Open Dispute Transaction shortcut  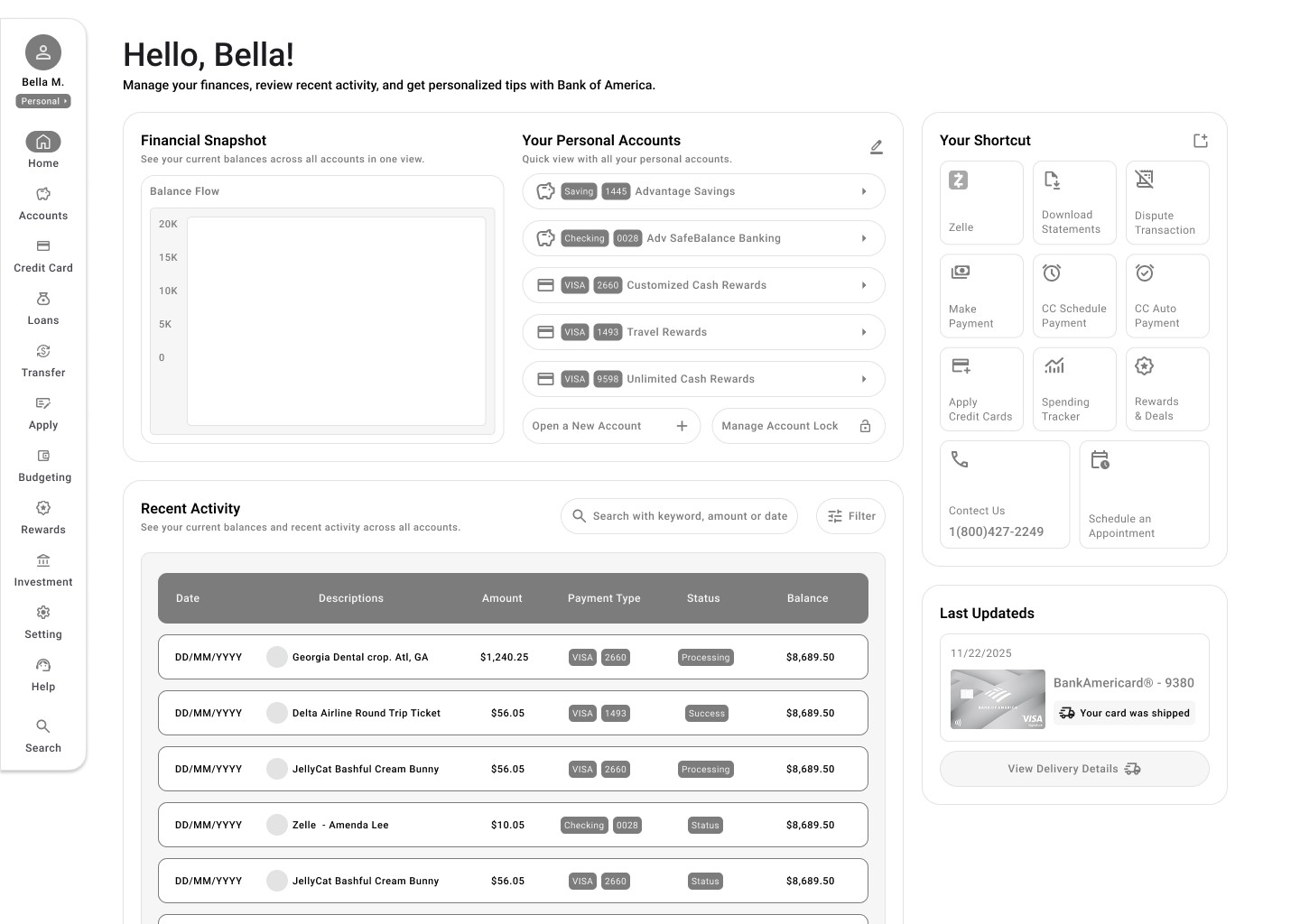pyautogui.click(x=1167, y=202)
